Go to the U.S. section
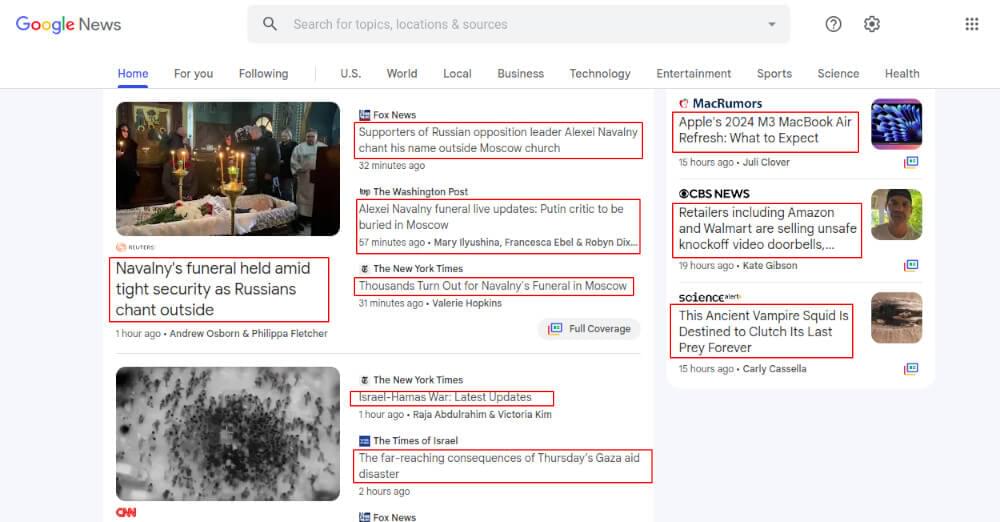1000x522 pixels. coord(350,73)
